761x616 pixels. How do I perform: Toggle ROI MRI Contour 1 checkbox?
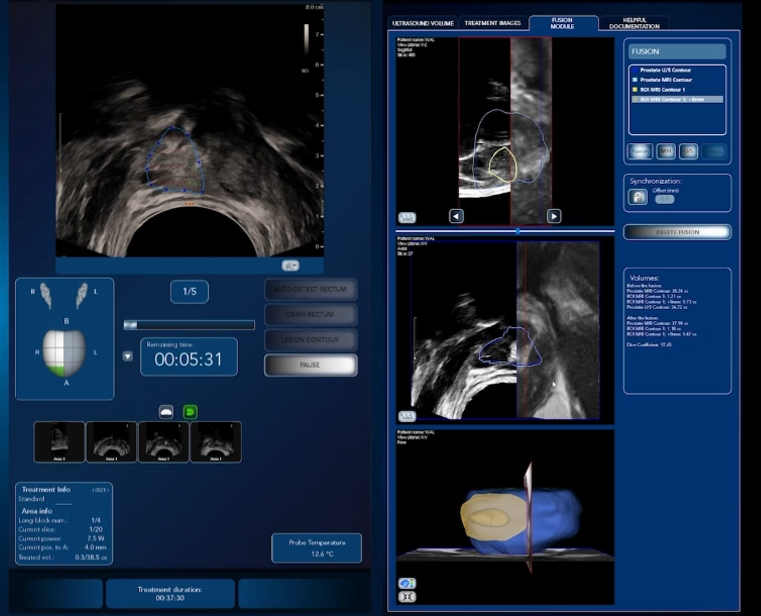pyautogui.click(x=634, y=89)
